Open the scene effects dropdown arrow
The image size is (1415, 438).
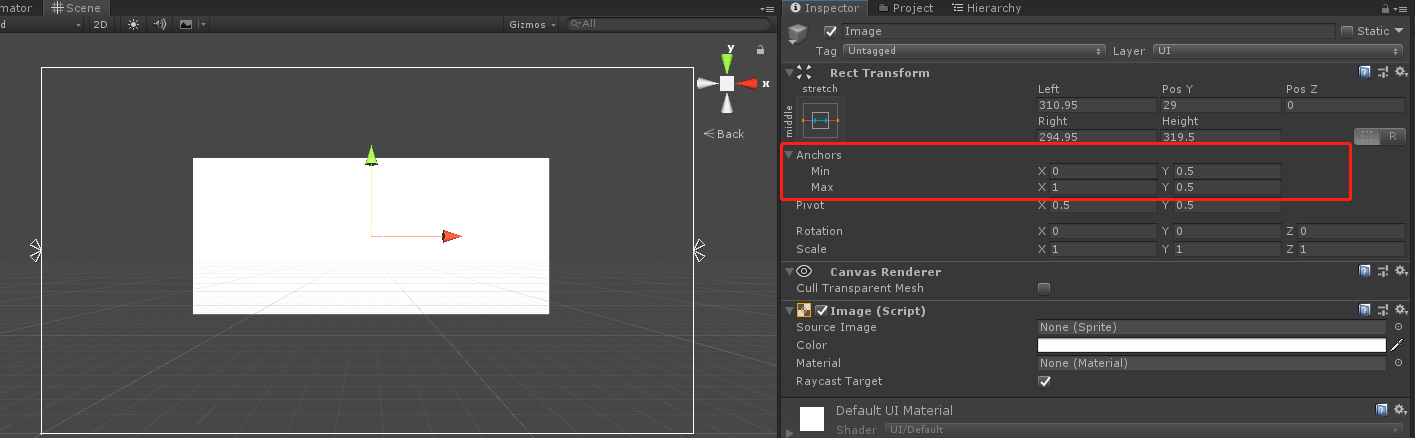point(203,24)
